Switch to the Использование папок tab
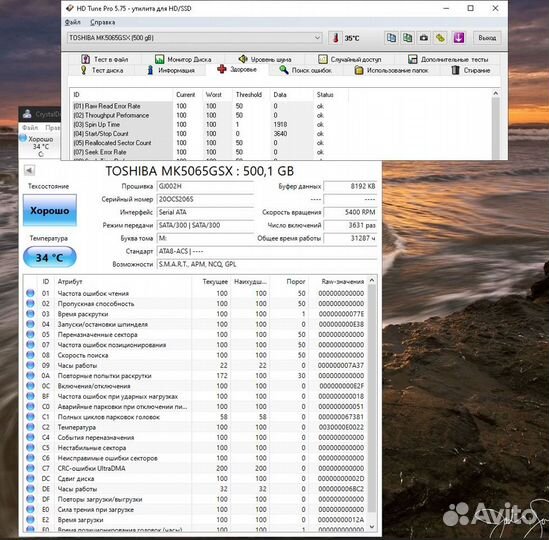The image size is (549, 540). tap(391, 70)
